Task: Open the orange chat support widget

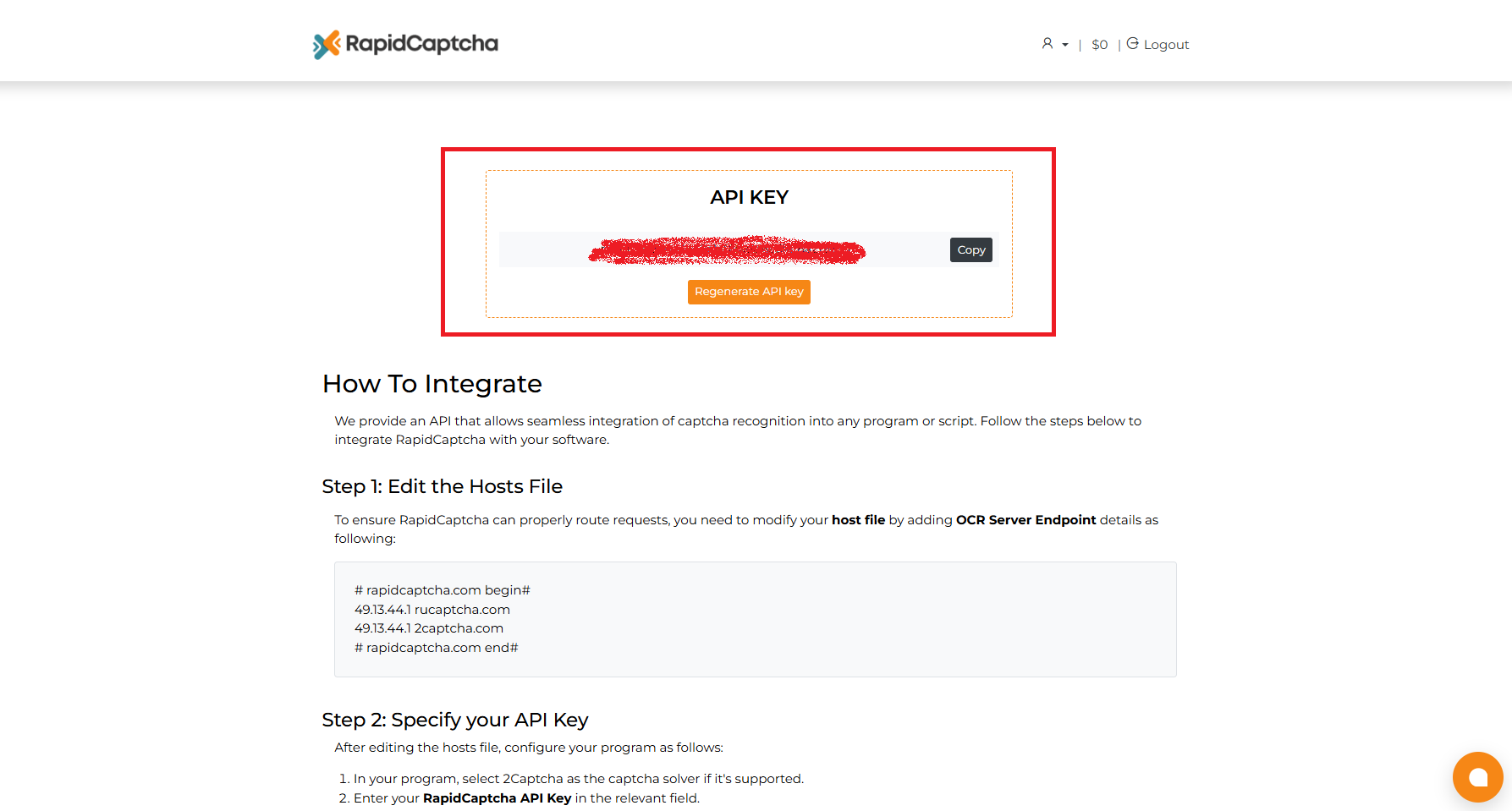Action: pyautogui.click(x=1477, y=777)
